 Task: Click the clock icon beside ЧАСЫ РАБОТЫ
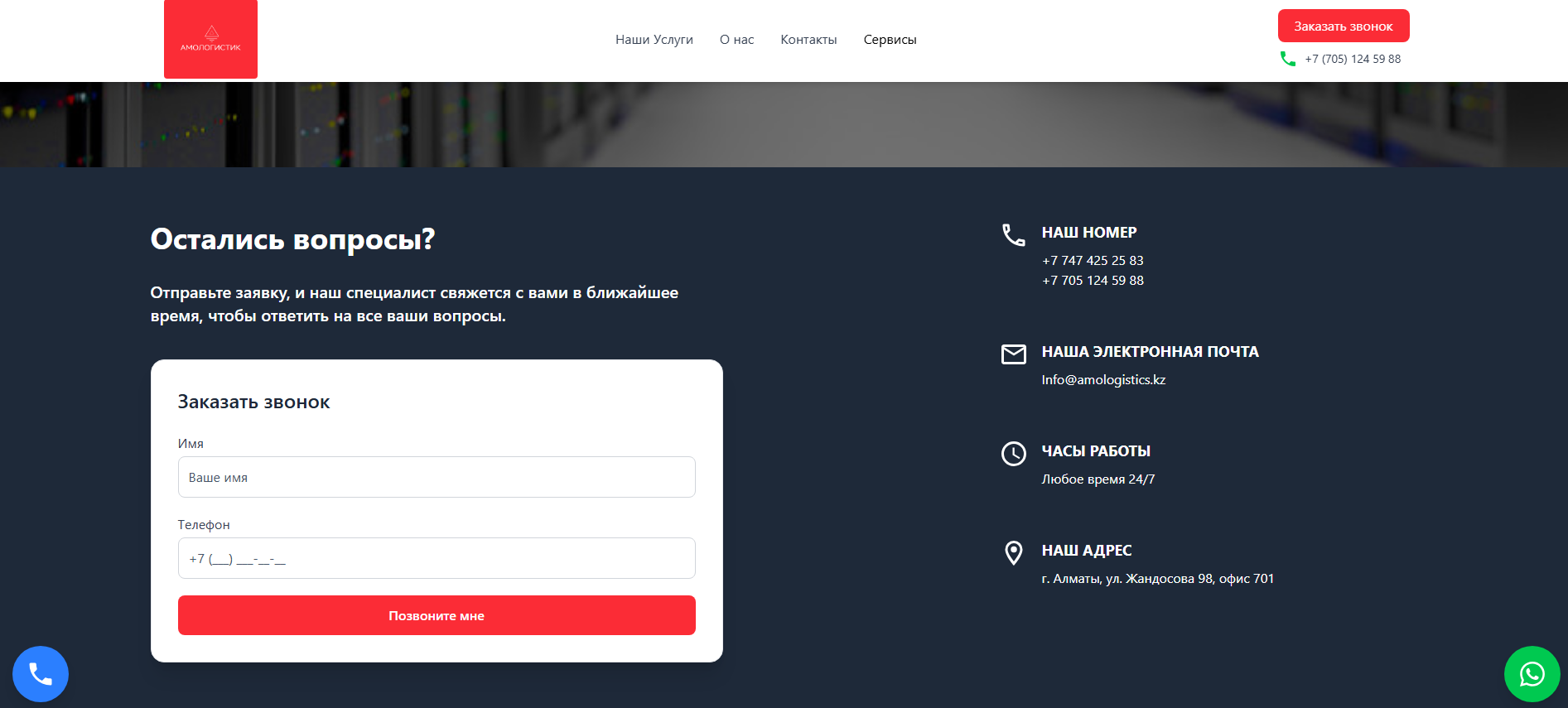(1013, 454)
